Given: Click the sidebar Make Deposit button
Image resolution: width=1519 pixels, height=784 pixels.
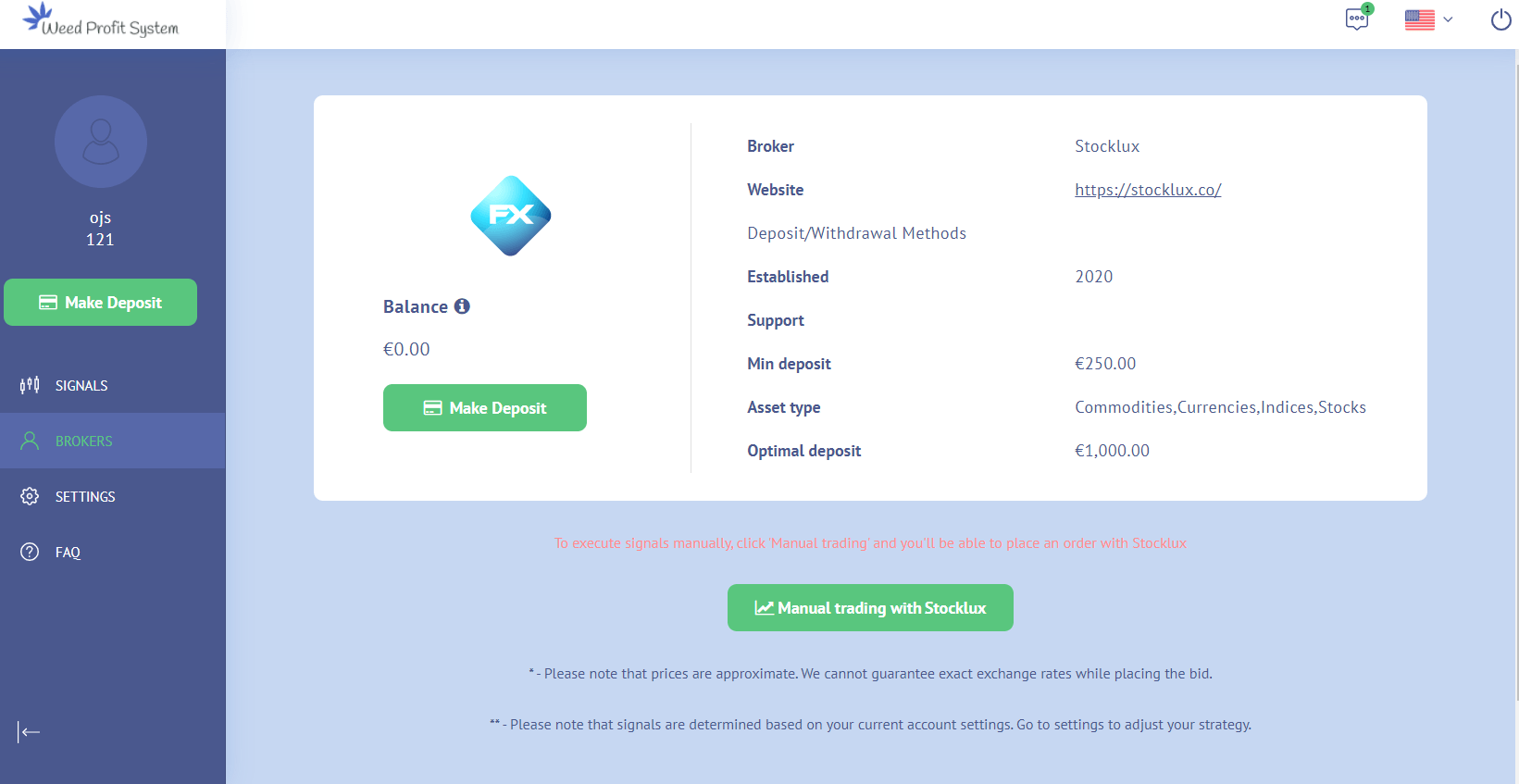Looking at the screenshot, I should pos(101,303).
